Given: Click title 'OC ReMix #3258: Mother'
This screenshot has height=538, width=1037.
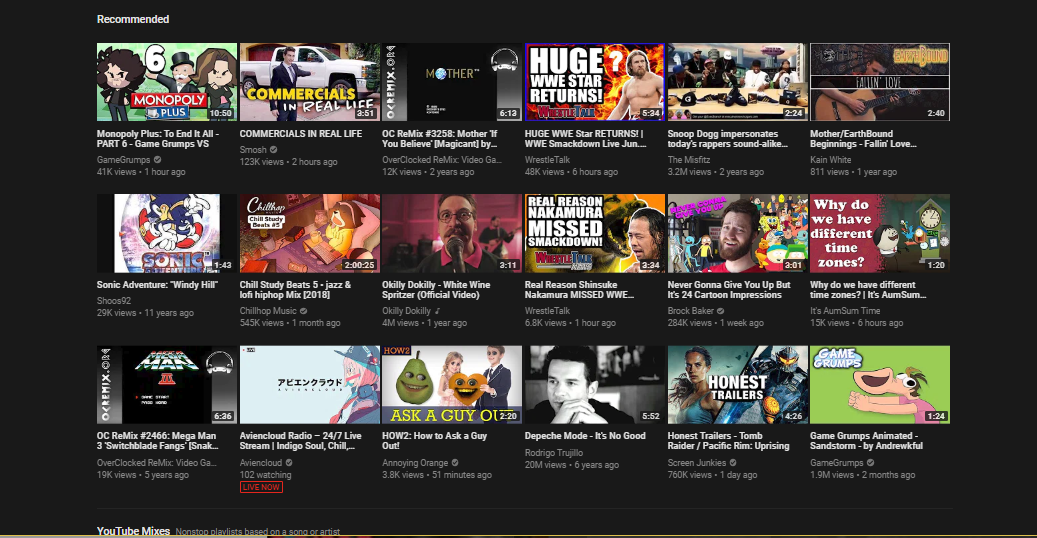Looking at the screenshot, I should click(x=440, y=138).
